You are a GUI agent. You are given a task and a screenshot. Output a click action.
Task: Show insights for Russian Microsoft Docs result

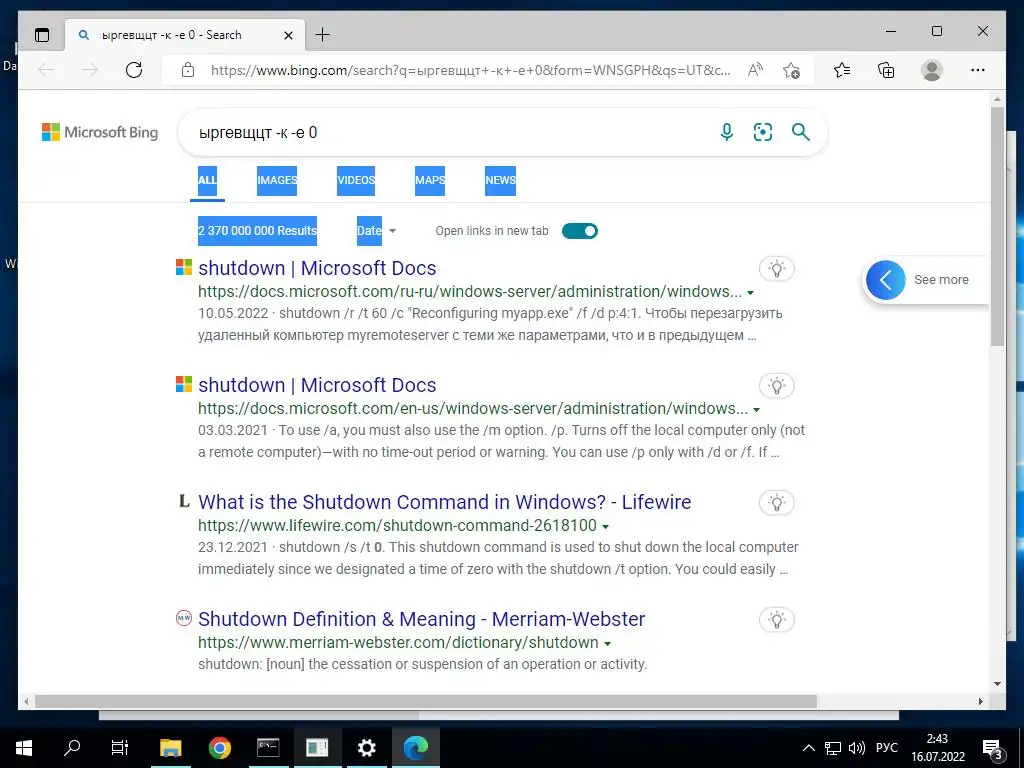(x=776, y=268)
